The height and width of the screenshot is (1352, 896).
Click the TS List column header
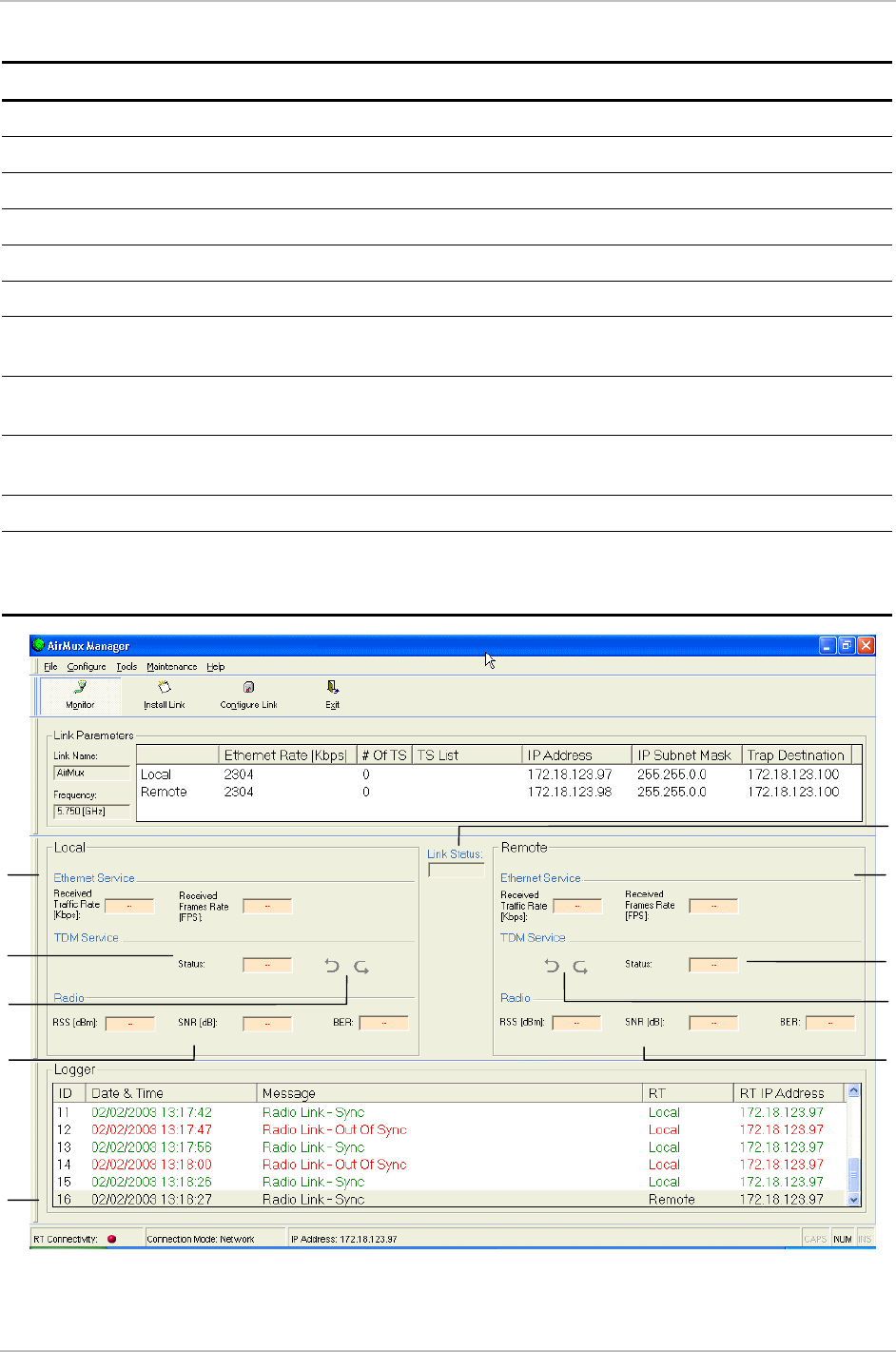coord(467,754)
